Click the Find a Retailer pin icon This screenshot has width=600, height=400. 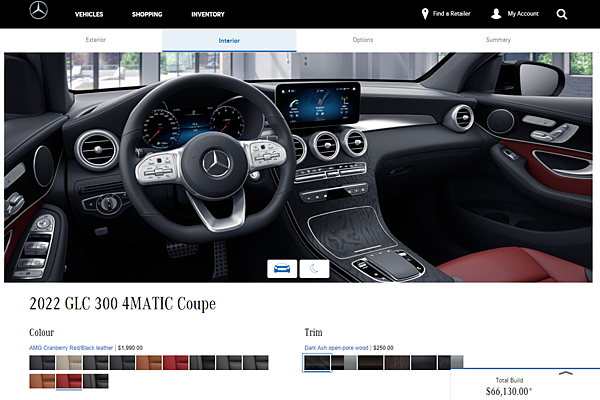(425, 14)
